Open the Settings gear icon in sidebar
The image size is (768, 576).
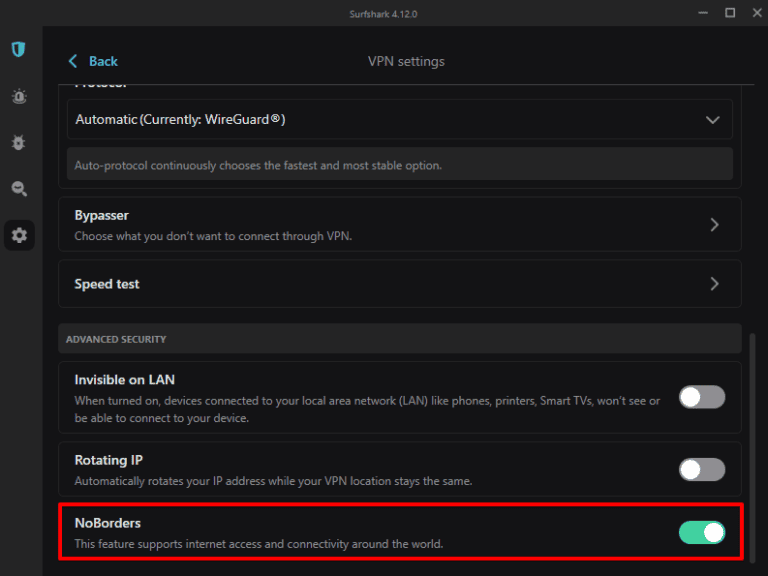[19, 236]
